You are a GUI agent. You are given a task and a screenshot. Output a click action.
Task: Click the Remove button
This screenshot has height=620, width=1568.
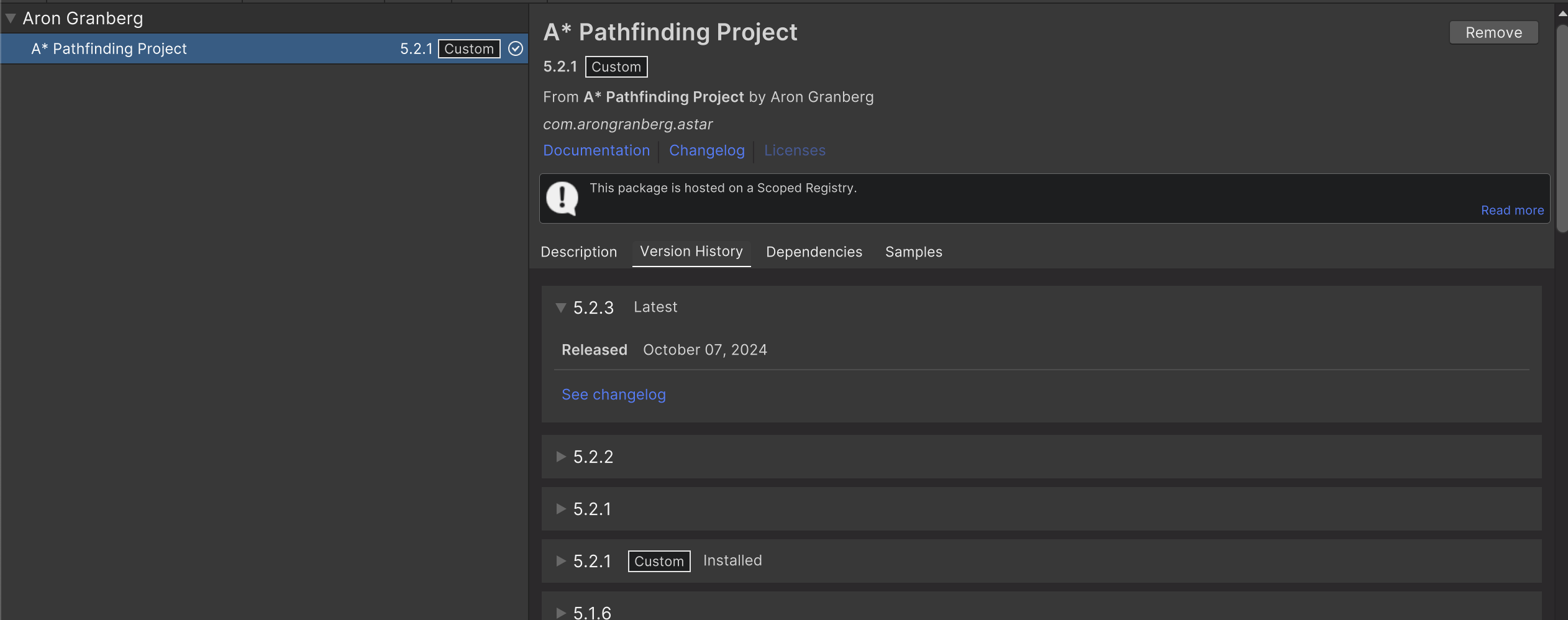point(1493,32)
